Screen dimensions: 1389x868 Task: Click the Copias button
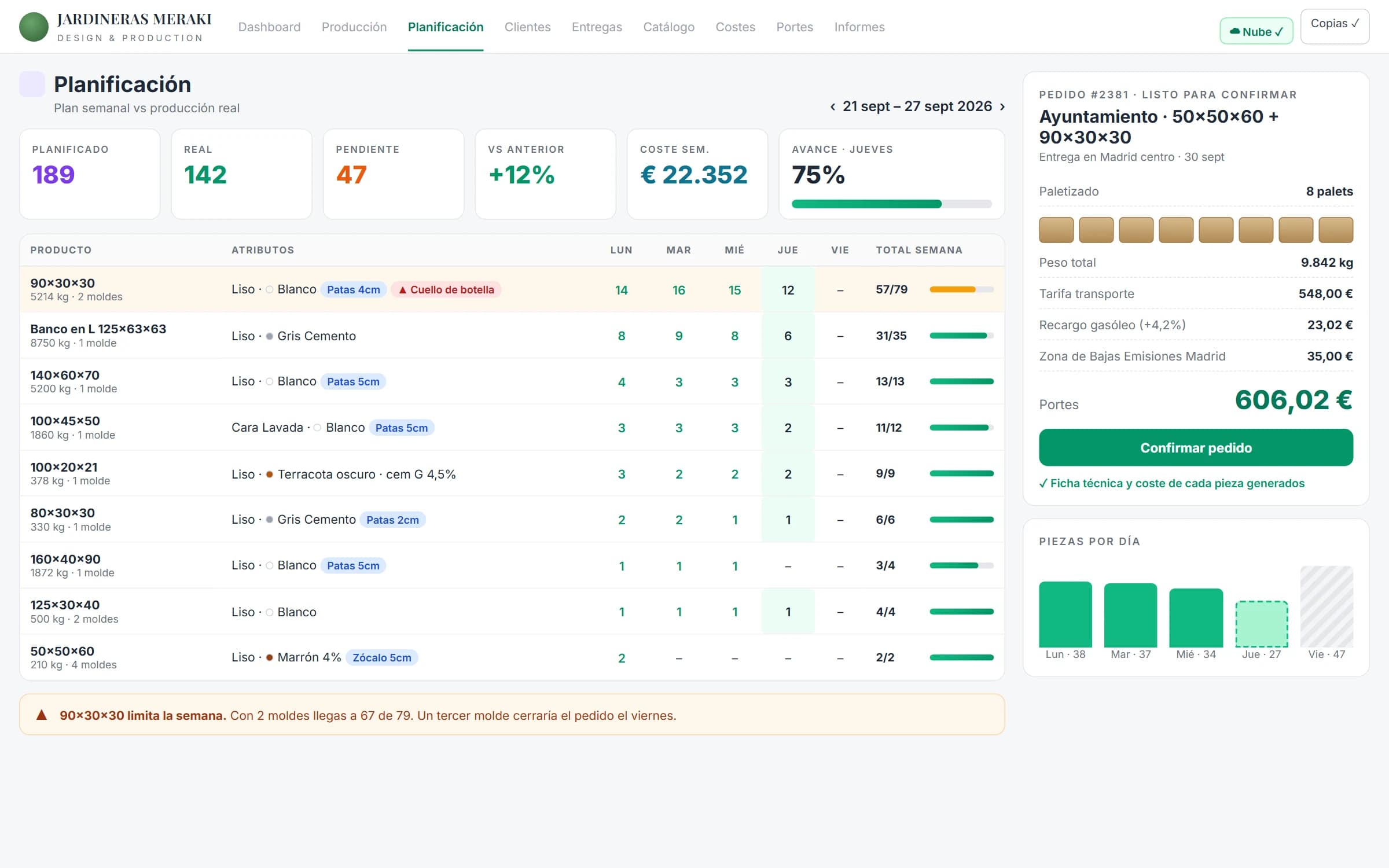pyautogui.click(x=1335, y=26)
